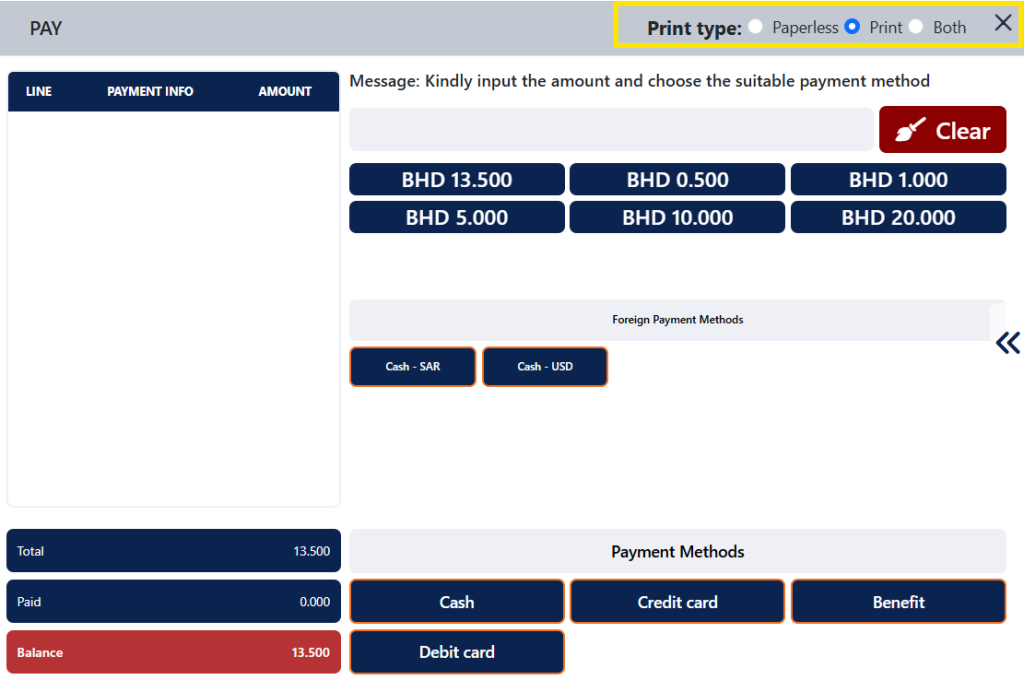Select the Print radio option
Image resolution: width=1024 pixels, height=680 pixels.
[852, 27]
